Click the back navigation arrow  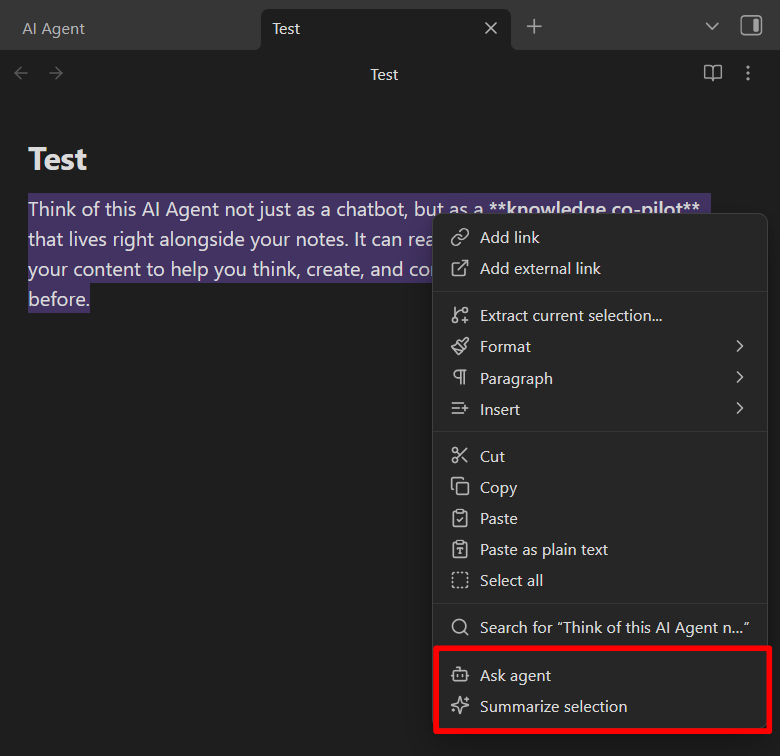[21, 74]
